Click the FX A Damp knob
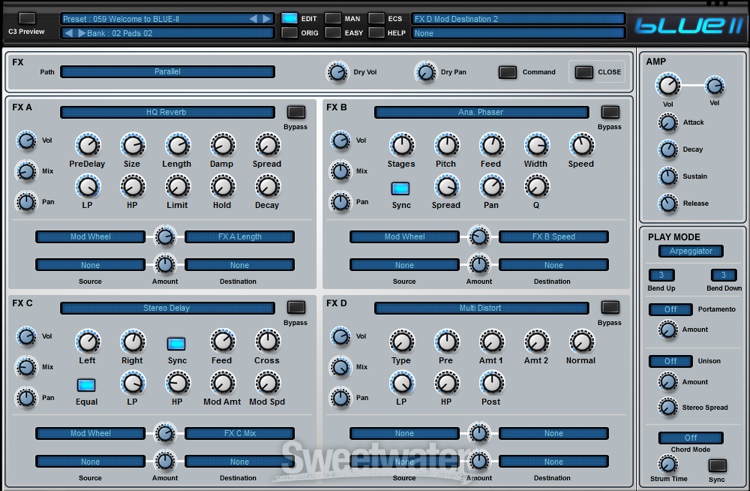Screen dimensions: 750x491 (222, 145)
